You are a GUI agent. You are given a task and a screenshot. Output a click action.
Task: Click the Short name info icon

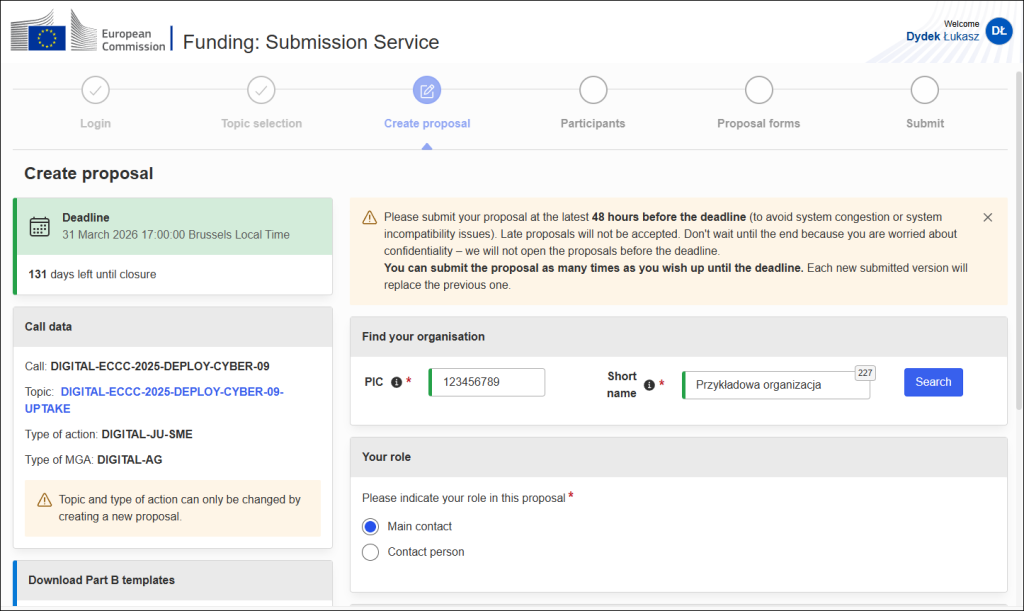[649, 385]
